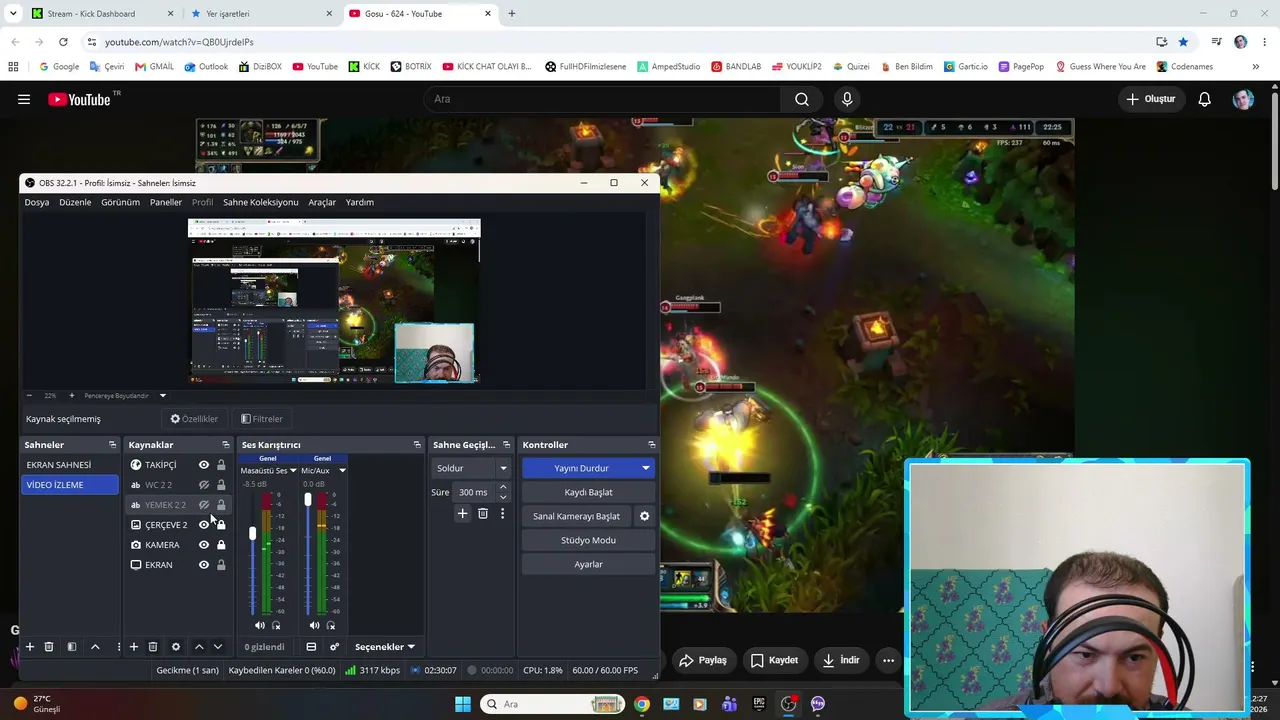Hide the ÇERÇEVE 2 source

click(204, 525)
